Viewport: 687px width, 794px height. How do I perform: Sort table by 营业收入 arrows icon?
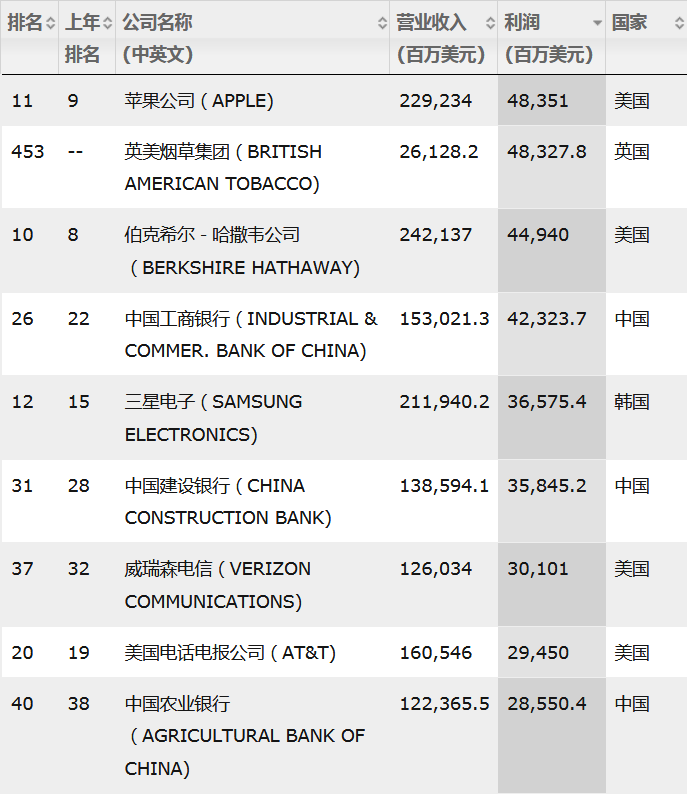(490, 23)
